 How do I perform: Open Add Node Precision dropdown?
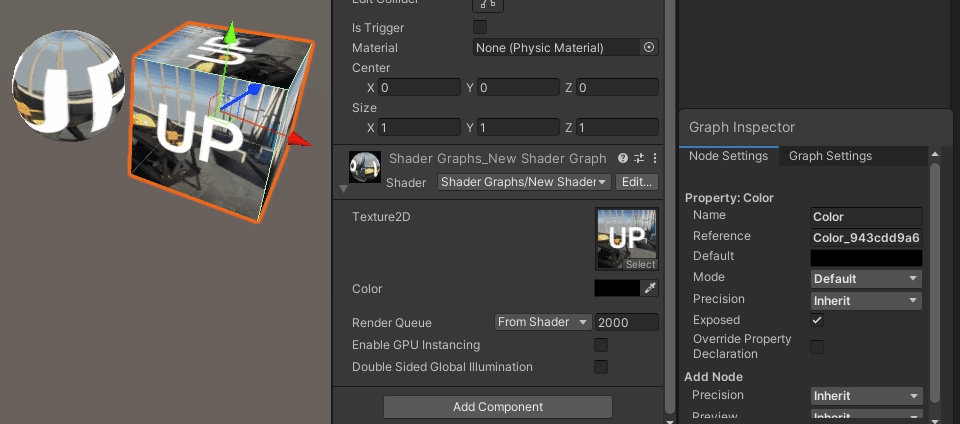pos(866,396)
